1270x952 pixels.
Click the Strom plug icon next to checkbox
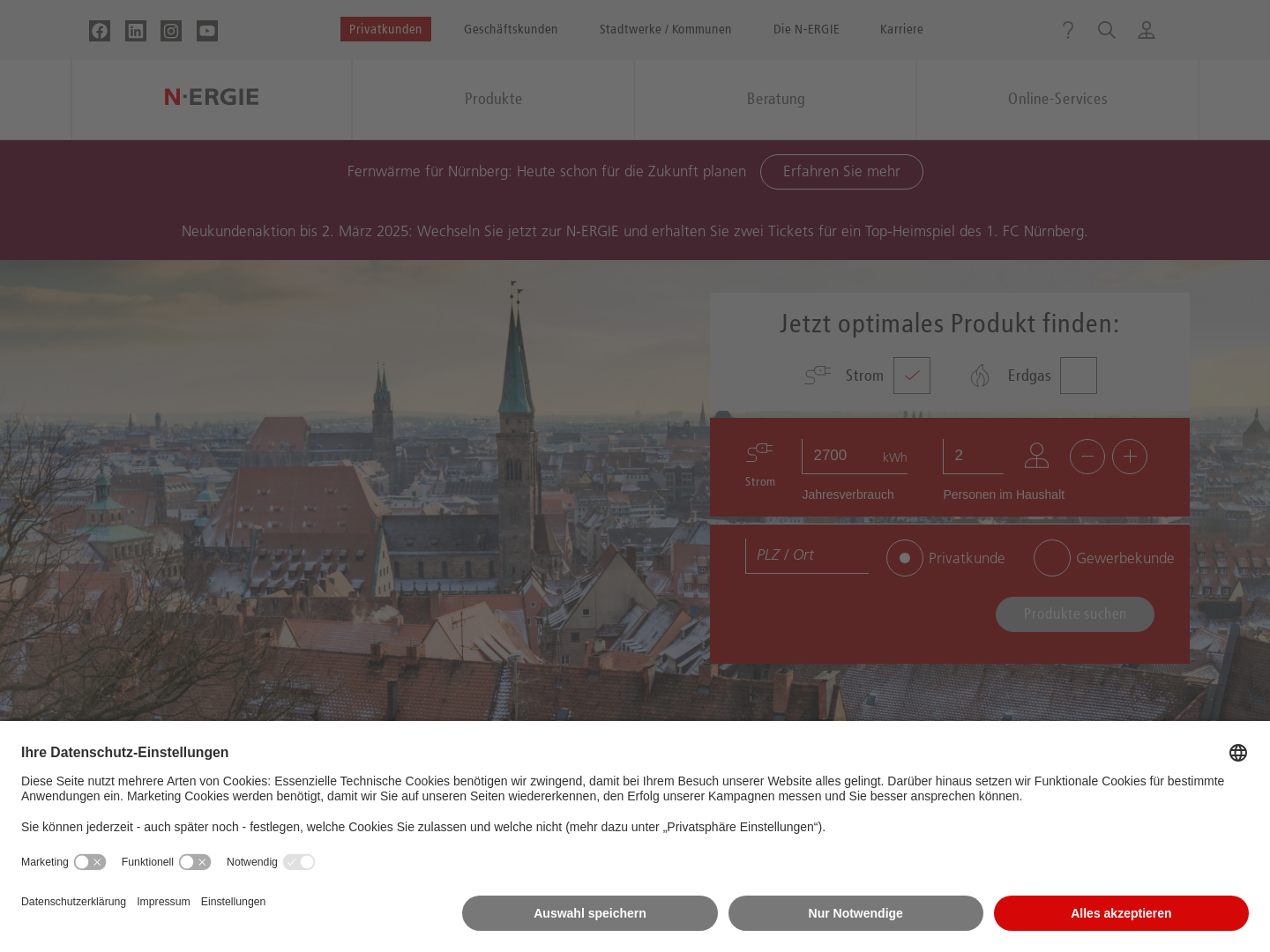[x=818, y=376]
